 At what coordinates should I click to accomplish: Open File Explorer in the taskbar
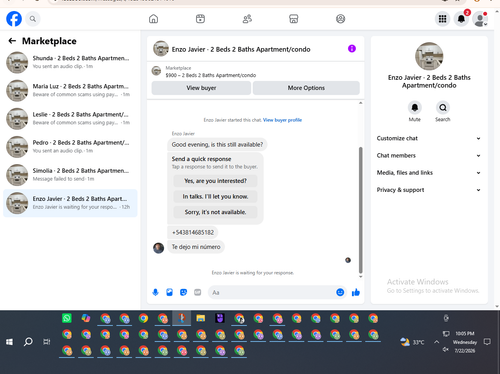(x=201, y=318)
